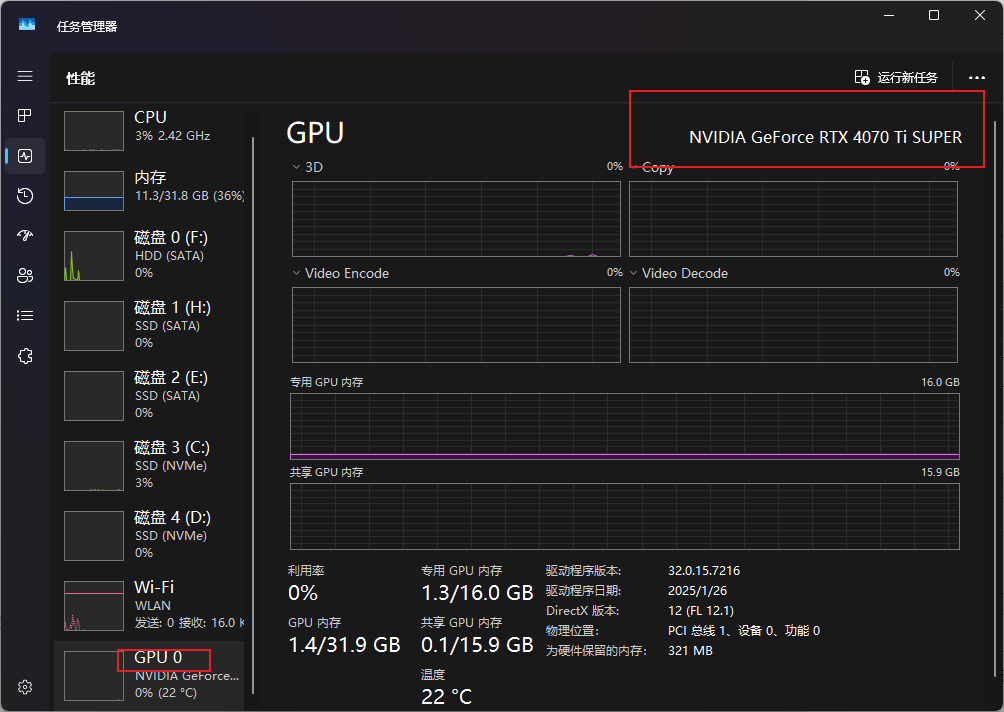Select the Performance page icon
Image resolution: width=1004 pixels, height=712 pixels.
25,156
